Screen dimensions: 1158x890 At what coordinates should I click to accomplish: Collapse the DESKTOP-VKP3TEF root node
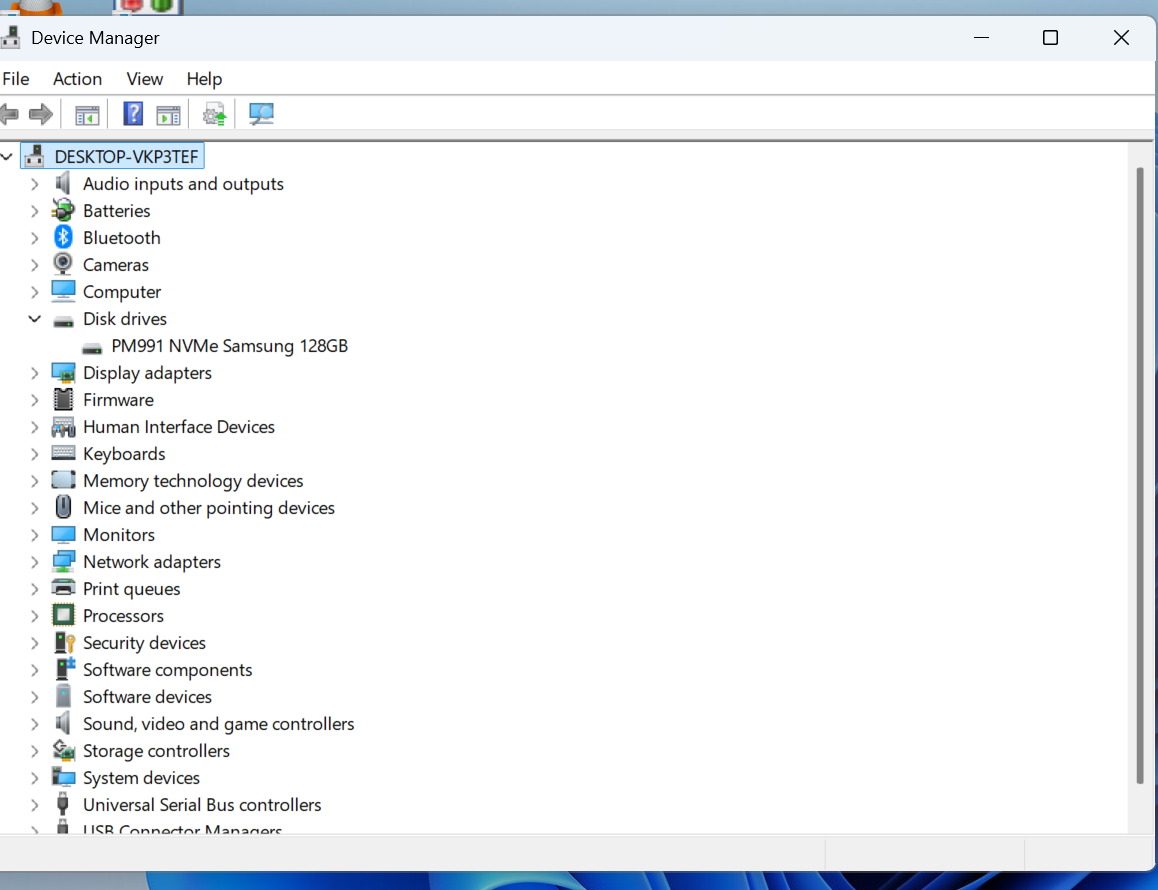pos(7,157)
